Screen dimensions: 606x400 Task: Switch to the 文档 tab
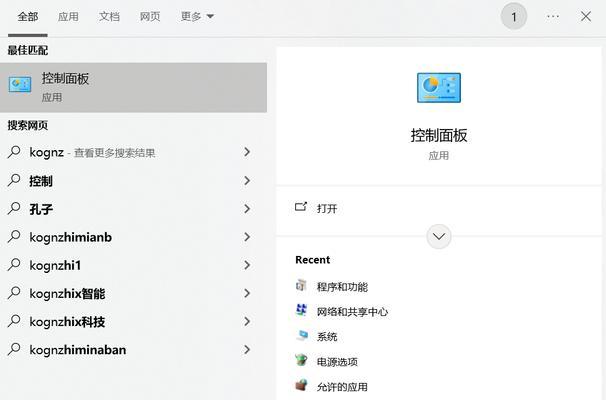point(109,17)
